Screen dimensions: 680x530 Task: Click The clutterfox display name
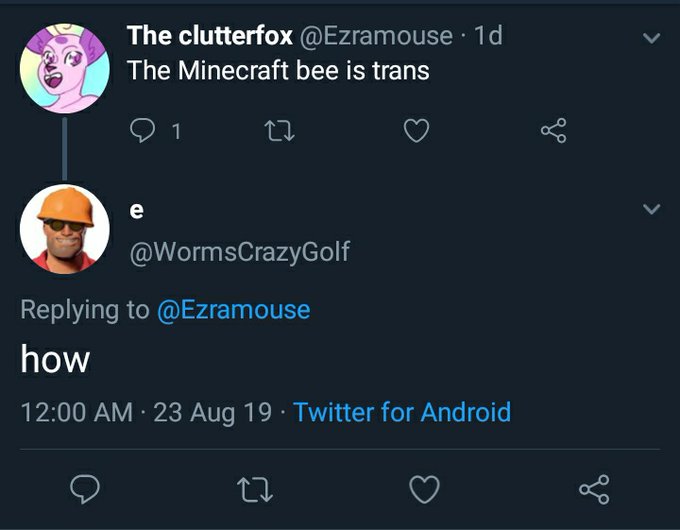[x=209, y=36]
